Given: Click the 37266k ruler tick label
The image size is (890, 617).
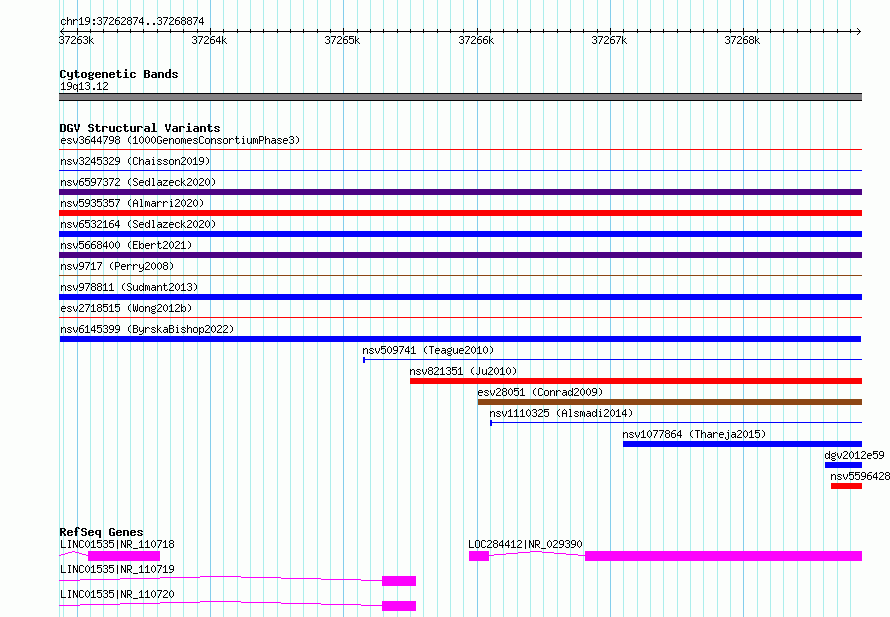Looking at the screenshot, I should point(476,40).
